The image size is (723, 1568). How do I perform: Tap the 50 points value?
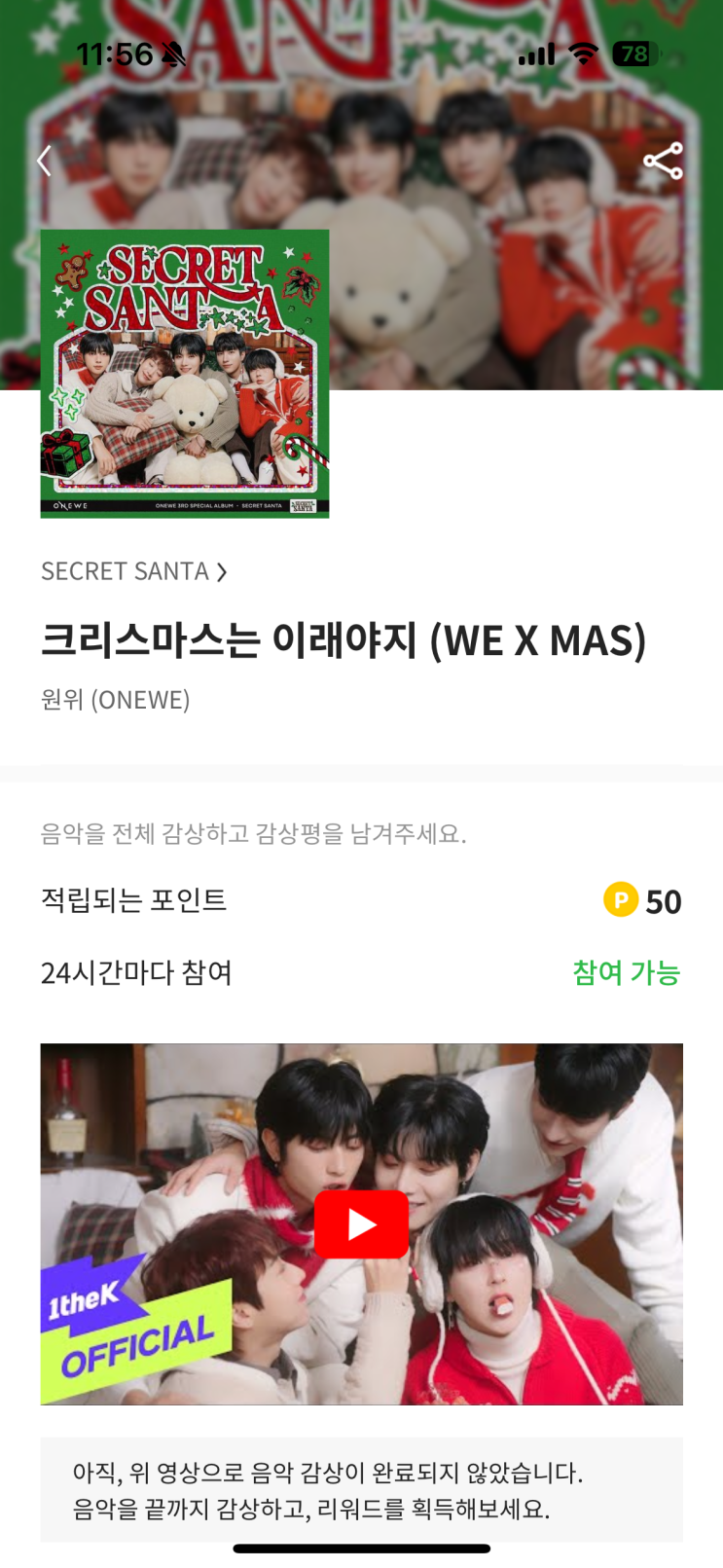pos(664,901)
